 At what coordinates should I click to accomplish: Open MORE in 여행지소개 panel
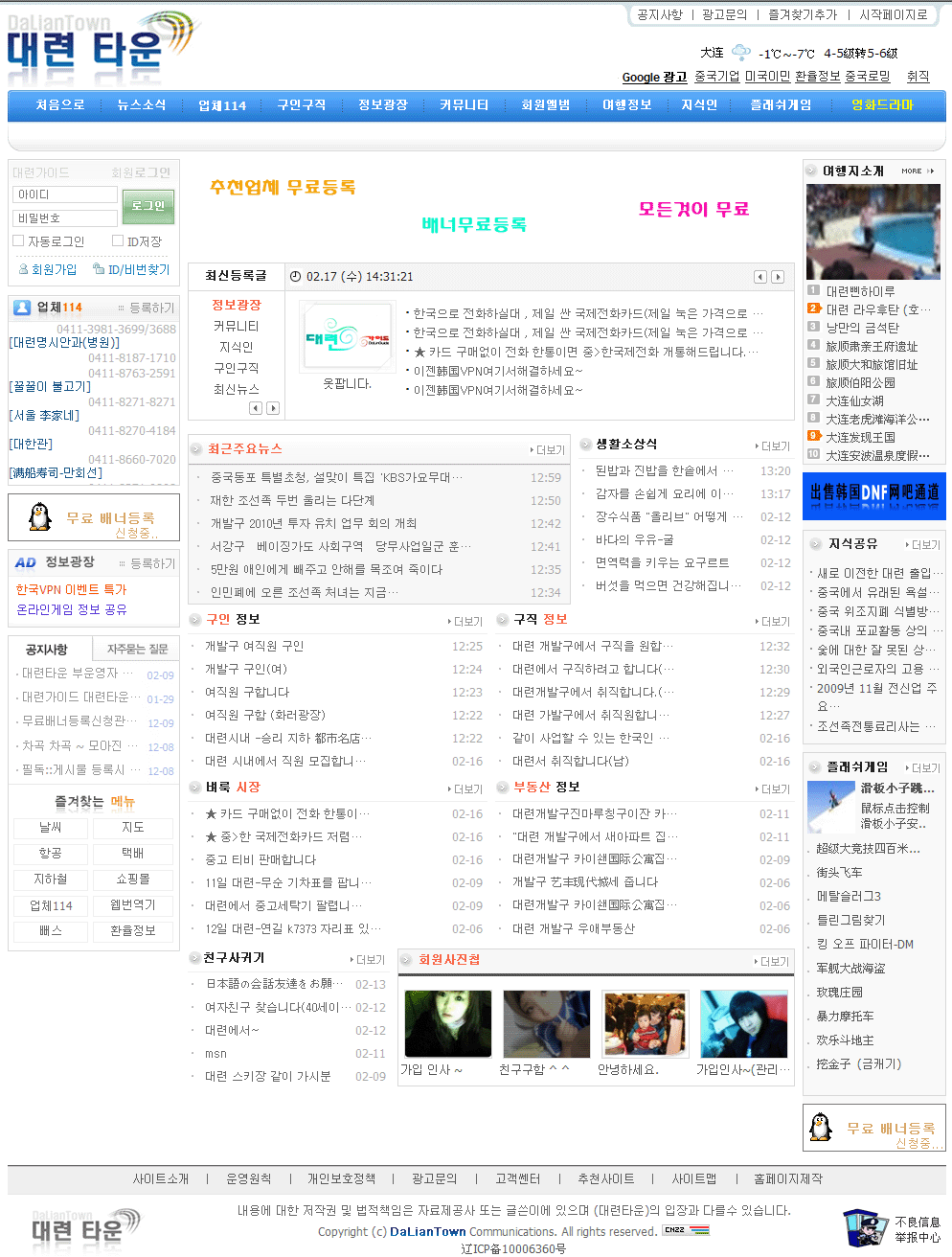tap(917, 171)
